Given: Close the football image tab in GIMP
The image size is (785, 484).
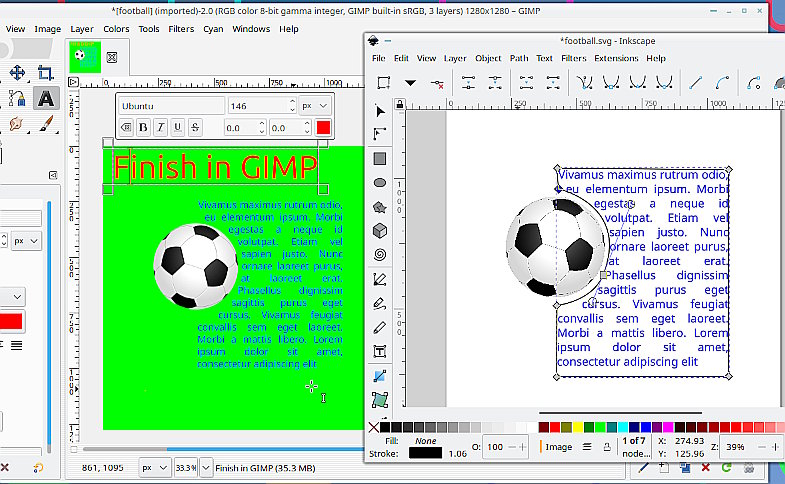Looking at the screenshot, I should pos(112,57).
